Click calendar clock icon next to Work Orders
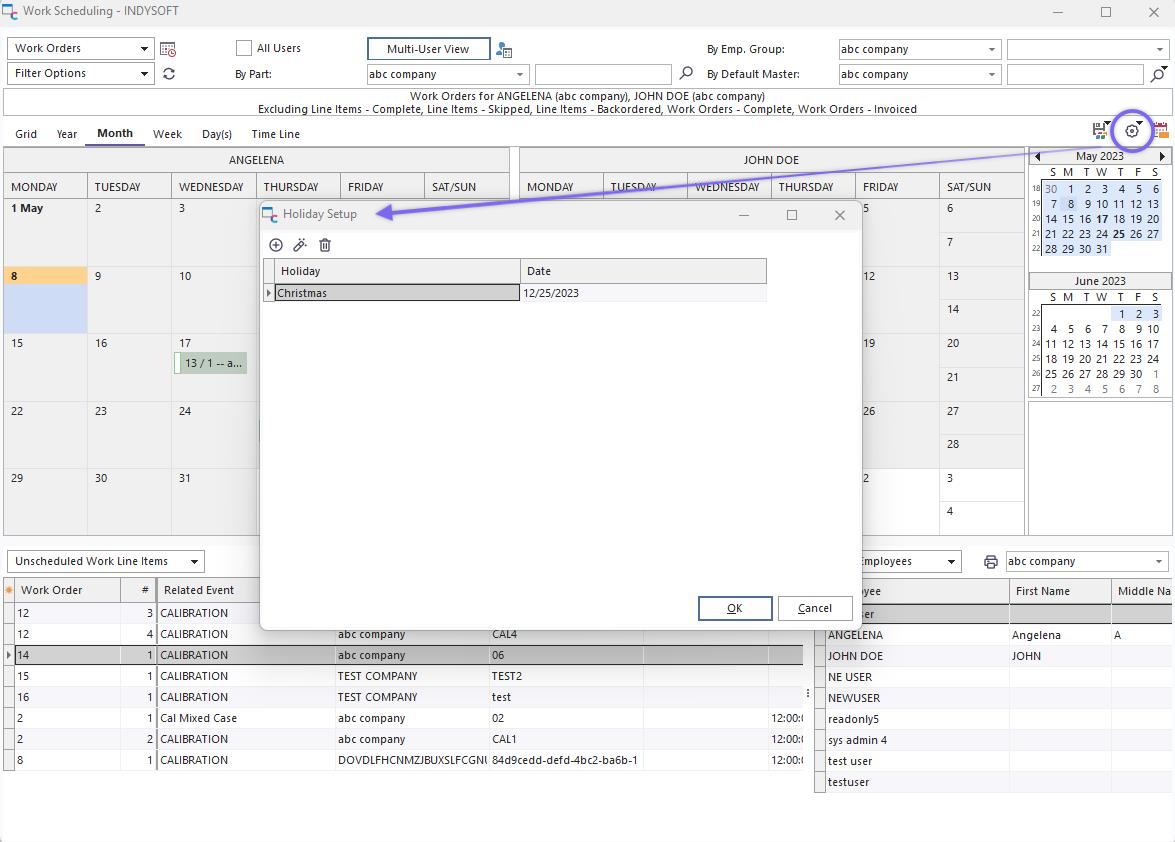 coord(168,49)
